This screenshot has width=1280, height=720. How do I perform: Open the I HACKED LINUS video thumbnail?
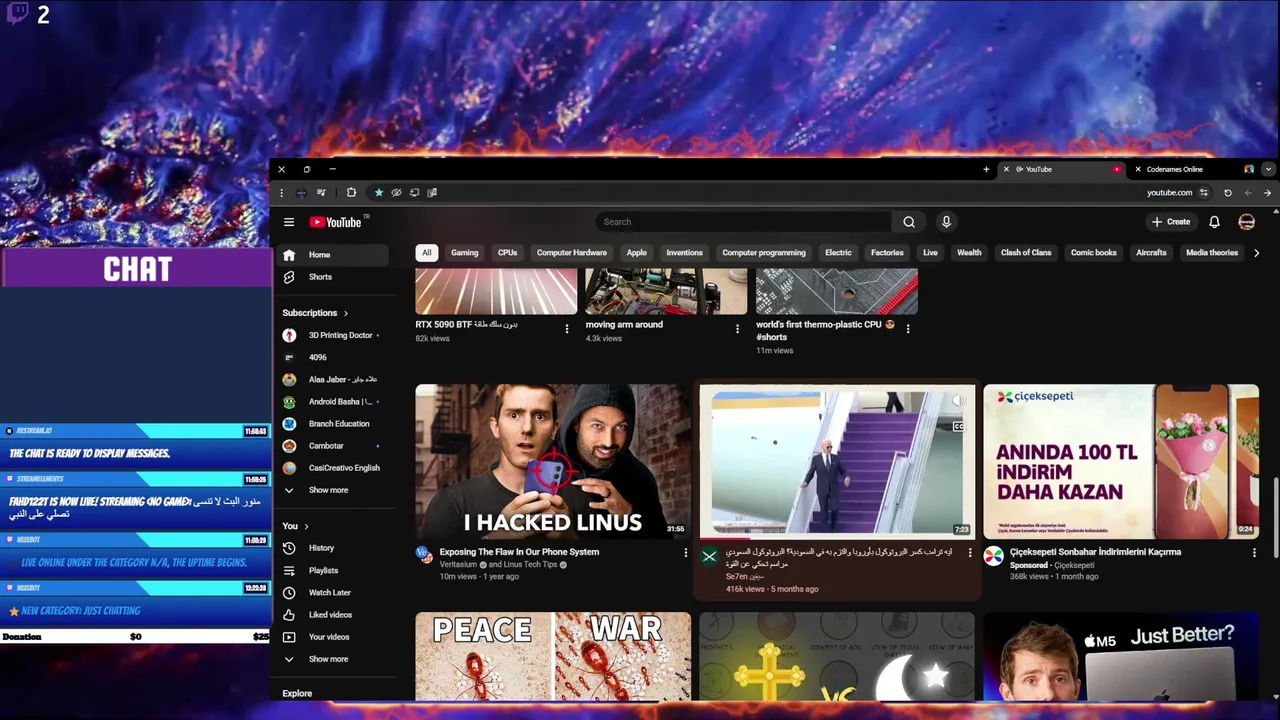pos(553,462)
